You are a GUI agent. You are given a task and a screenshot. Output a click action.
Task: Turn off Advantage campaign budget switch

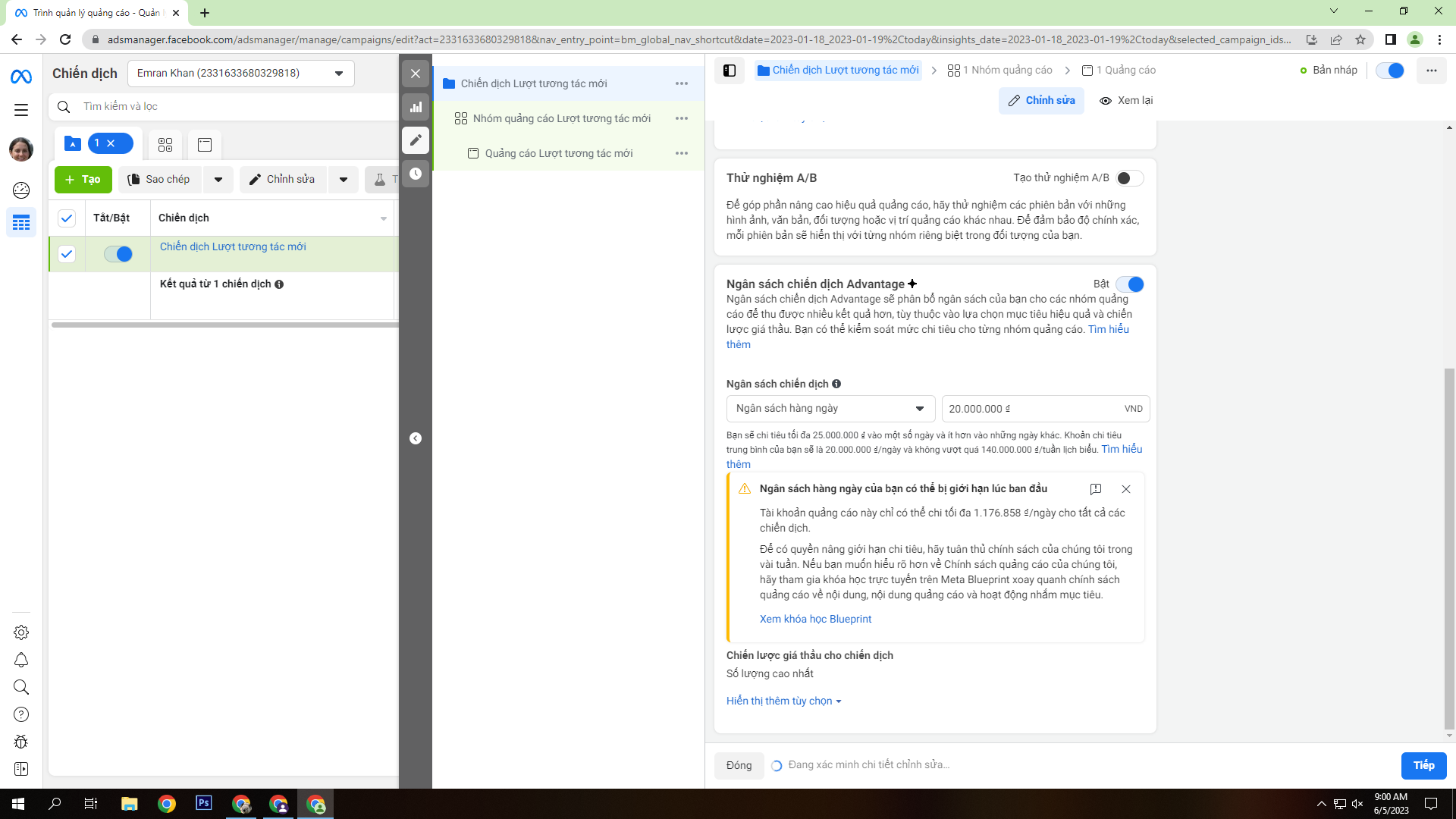[1130, 284]
